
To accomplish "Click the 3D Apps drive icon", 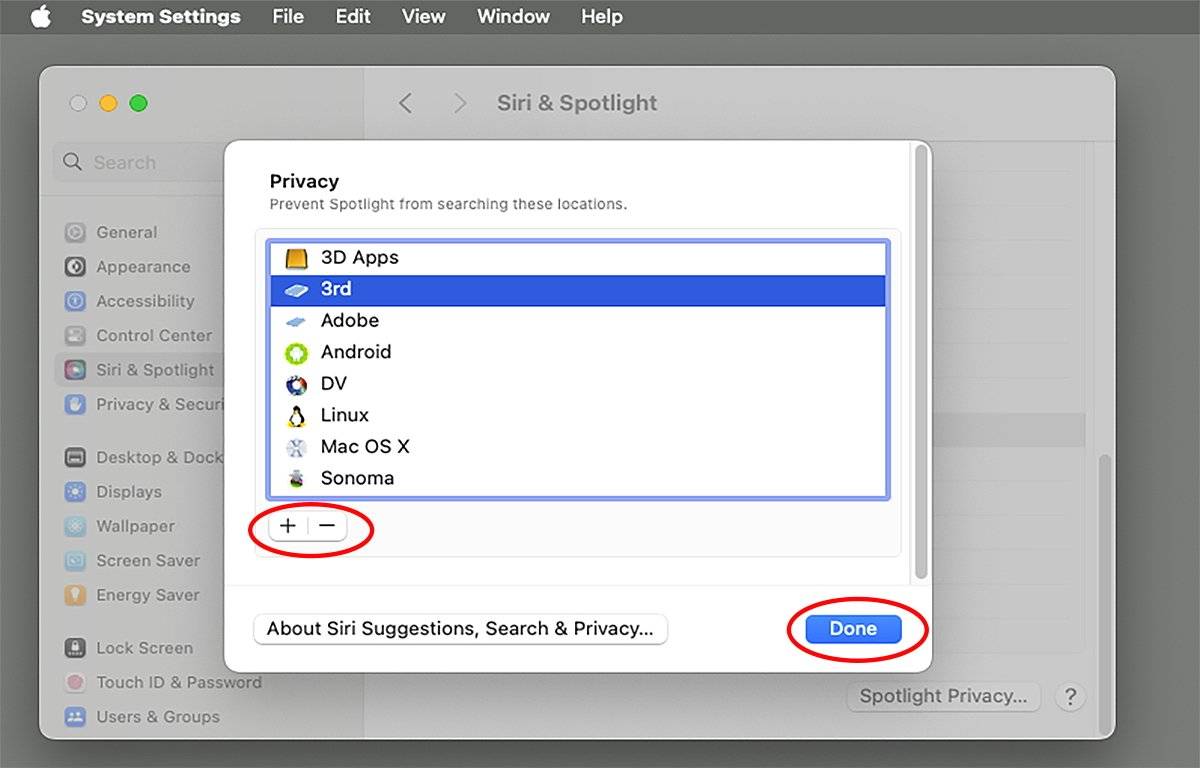I will tap(296, 258).
